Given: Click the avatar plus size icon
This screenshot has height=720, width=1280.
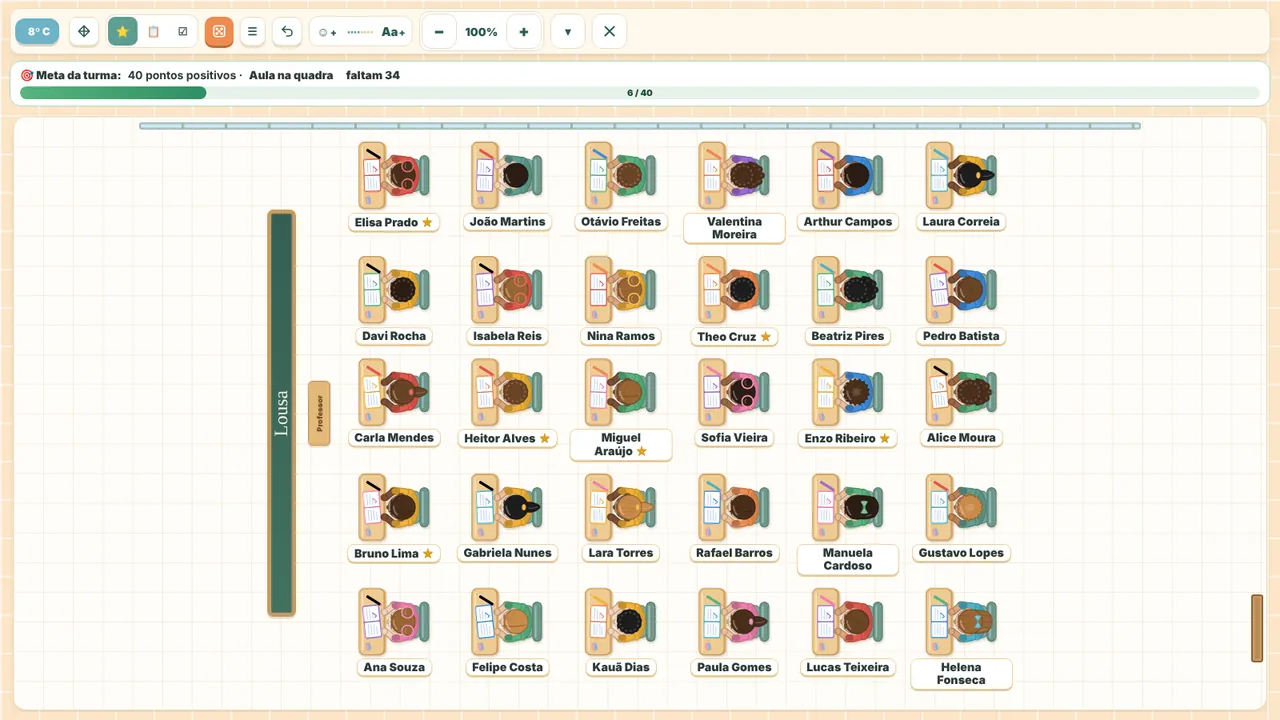Looking at the screenshot, I should 327,33.
